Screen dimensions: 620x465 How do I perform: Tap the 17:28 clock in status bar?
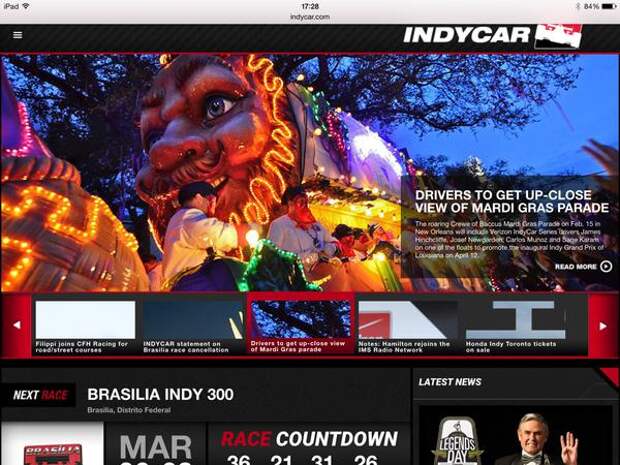pos(310,6)
